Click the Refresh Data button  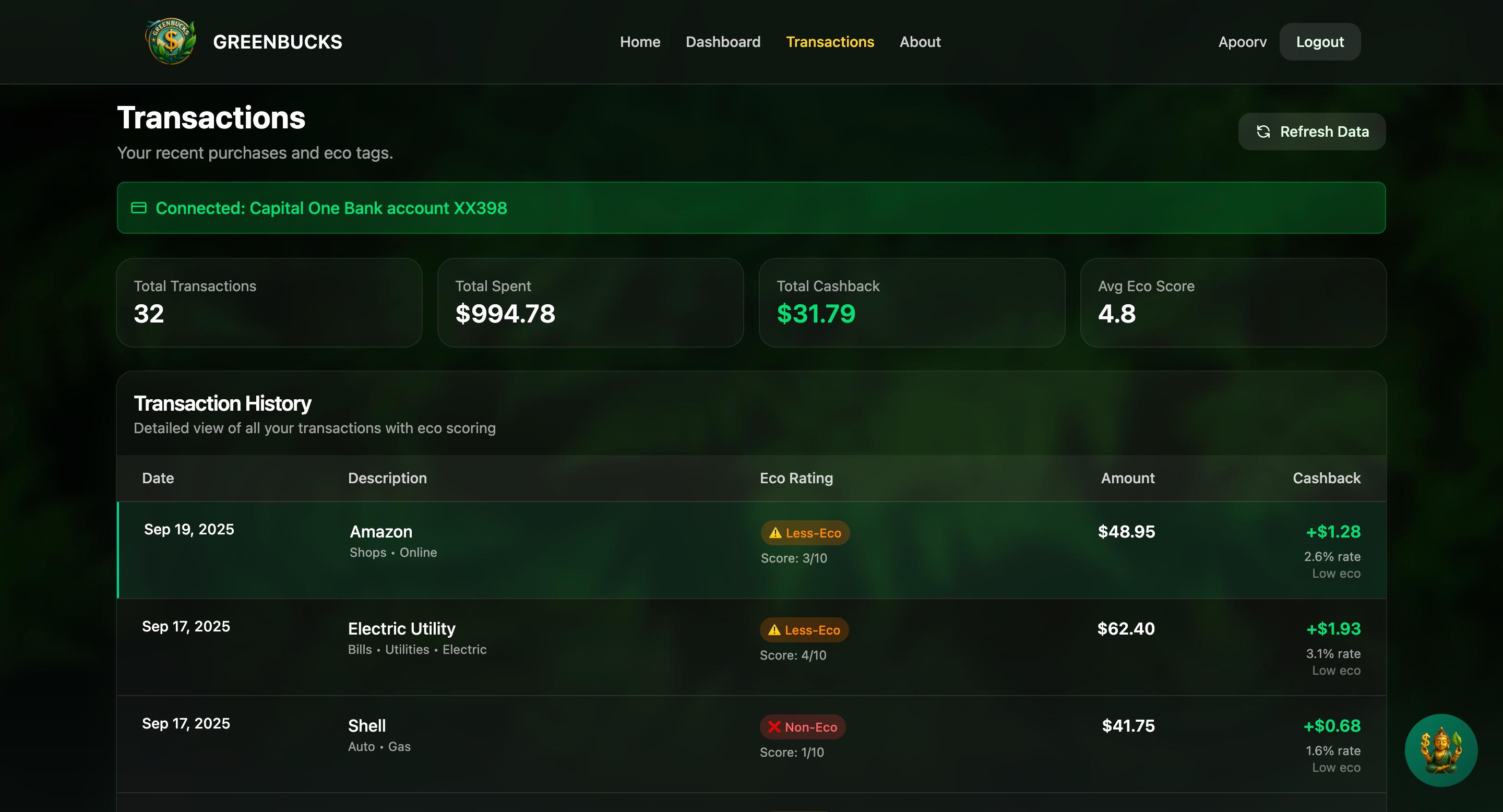[x=1311, y=132]
